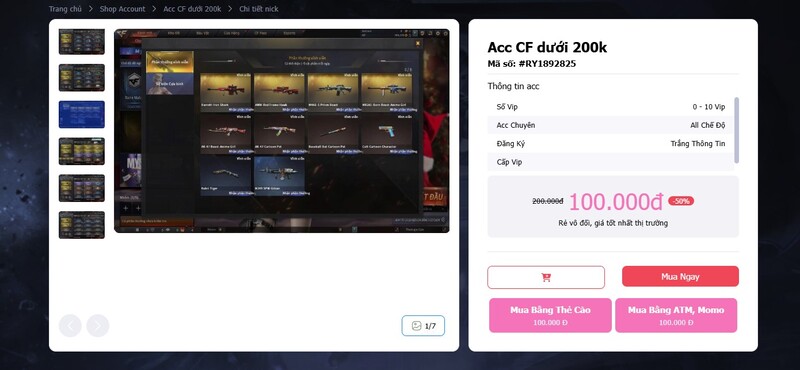Click the Mua Ngay button
Viewport: 800px width, 370px height.
[x=680, y=277]
